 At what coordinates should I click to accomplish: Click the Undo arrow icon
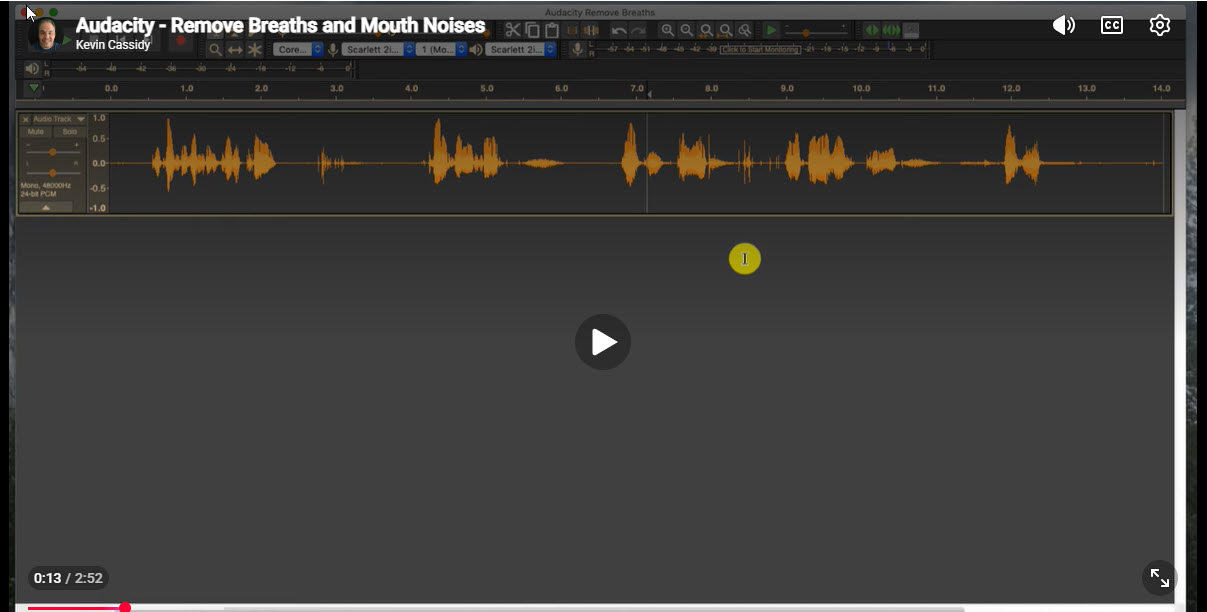click(619, 30)
